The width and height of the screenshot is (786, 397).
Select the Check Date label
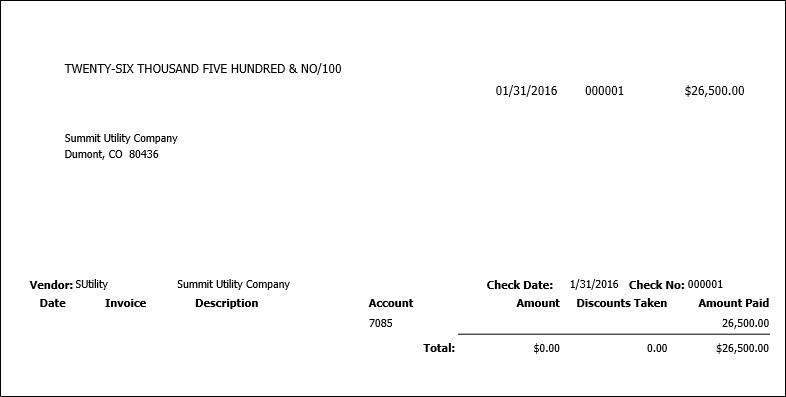coord(520,285)
